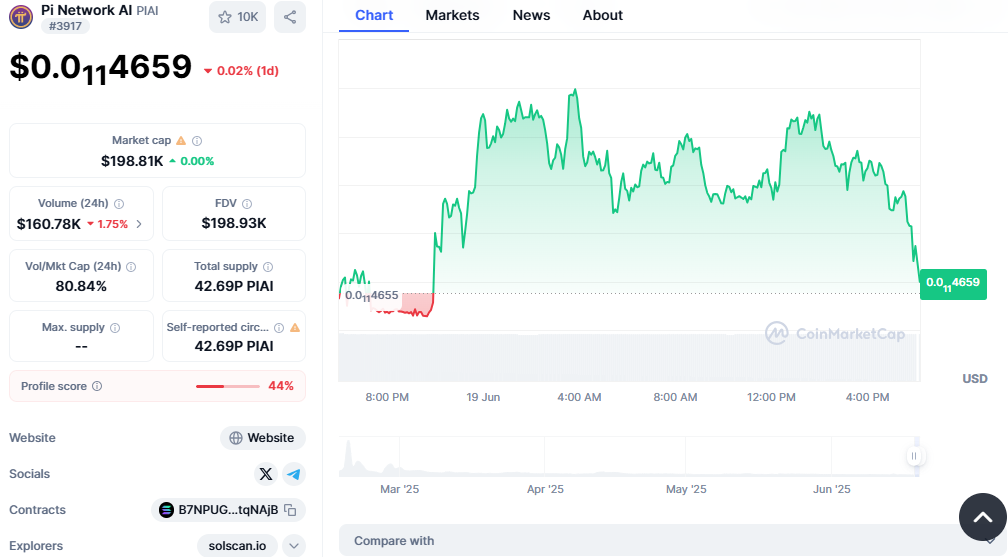Open the Volume (24h) info icon

[x=119, y=204]
